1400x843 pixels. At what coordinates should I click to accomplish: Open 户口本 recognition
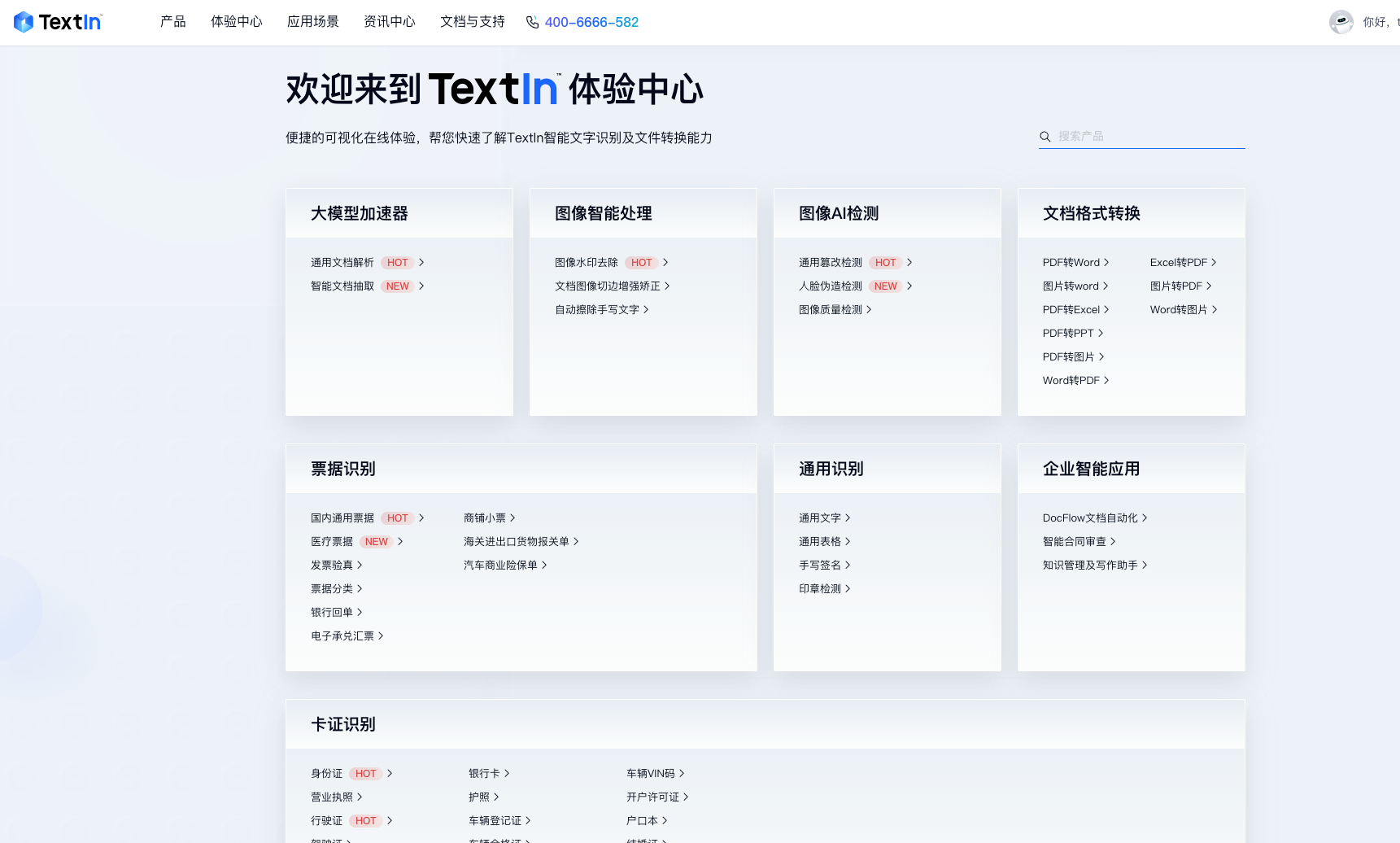click(642, 821)
